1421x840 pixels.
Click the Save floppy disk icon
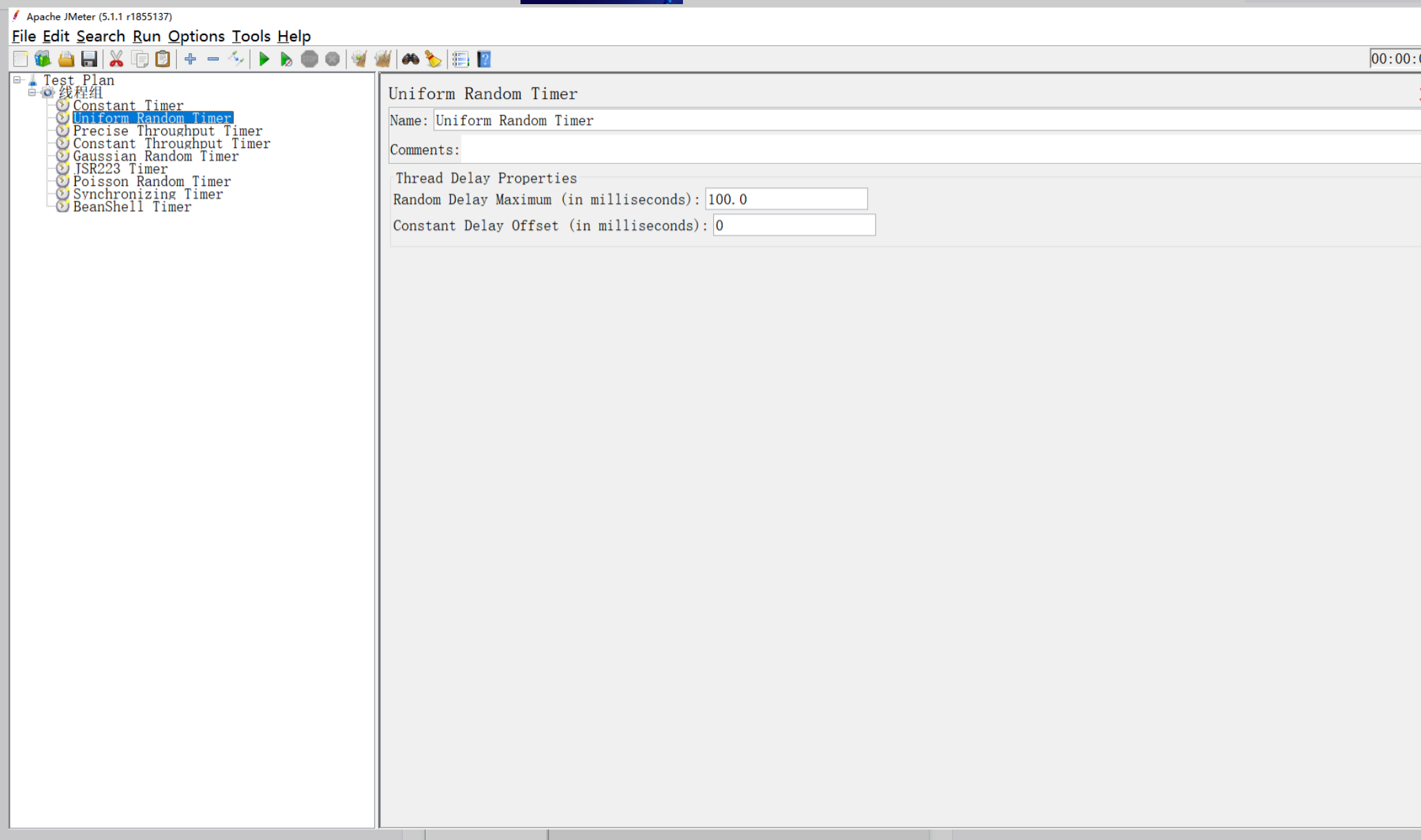tap(89, 59)
